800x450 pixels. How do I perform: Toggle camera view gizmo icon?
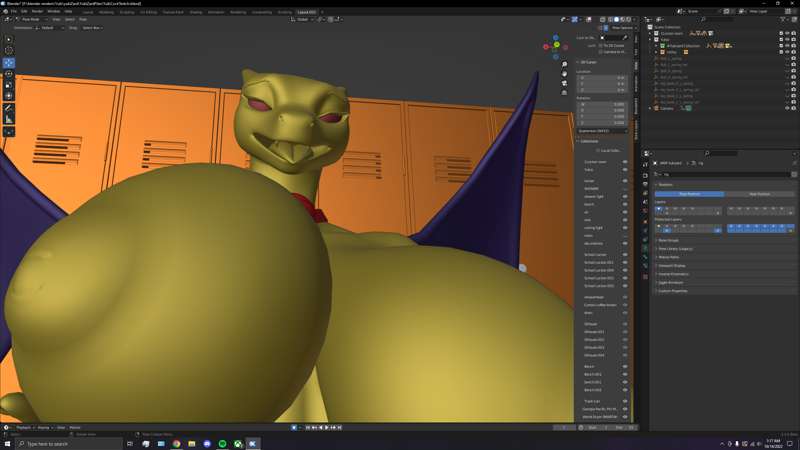coord(564,83)
